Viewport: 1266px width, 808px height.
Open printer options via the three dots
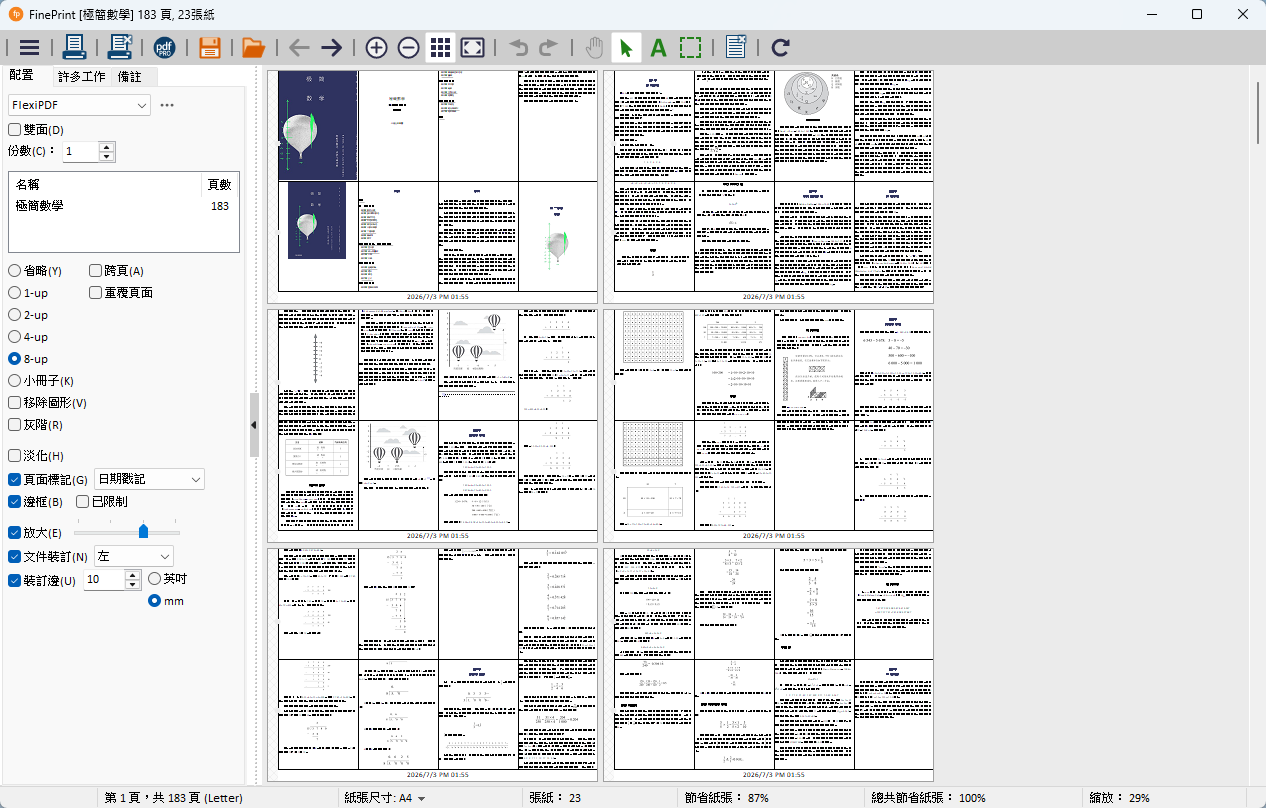click(167, 105)
